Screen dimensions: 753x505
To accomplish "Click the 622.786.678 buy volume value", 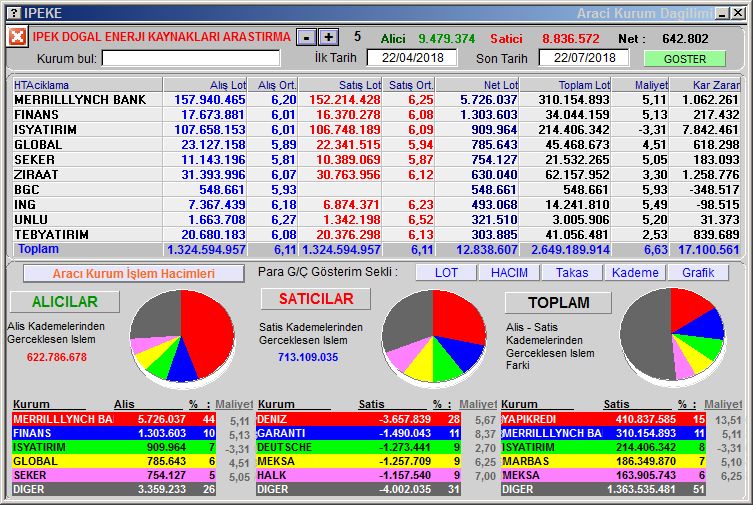I will click(57, 357).
